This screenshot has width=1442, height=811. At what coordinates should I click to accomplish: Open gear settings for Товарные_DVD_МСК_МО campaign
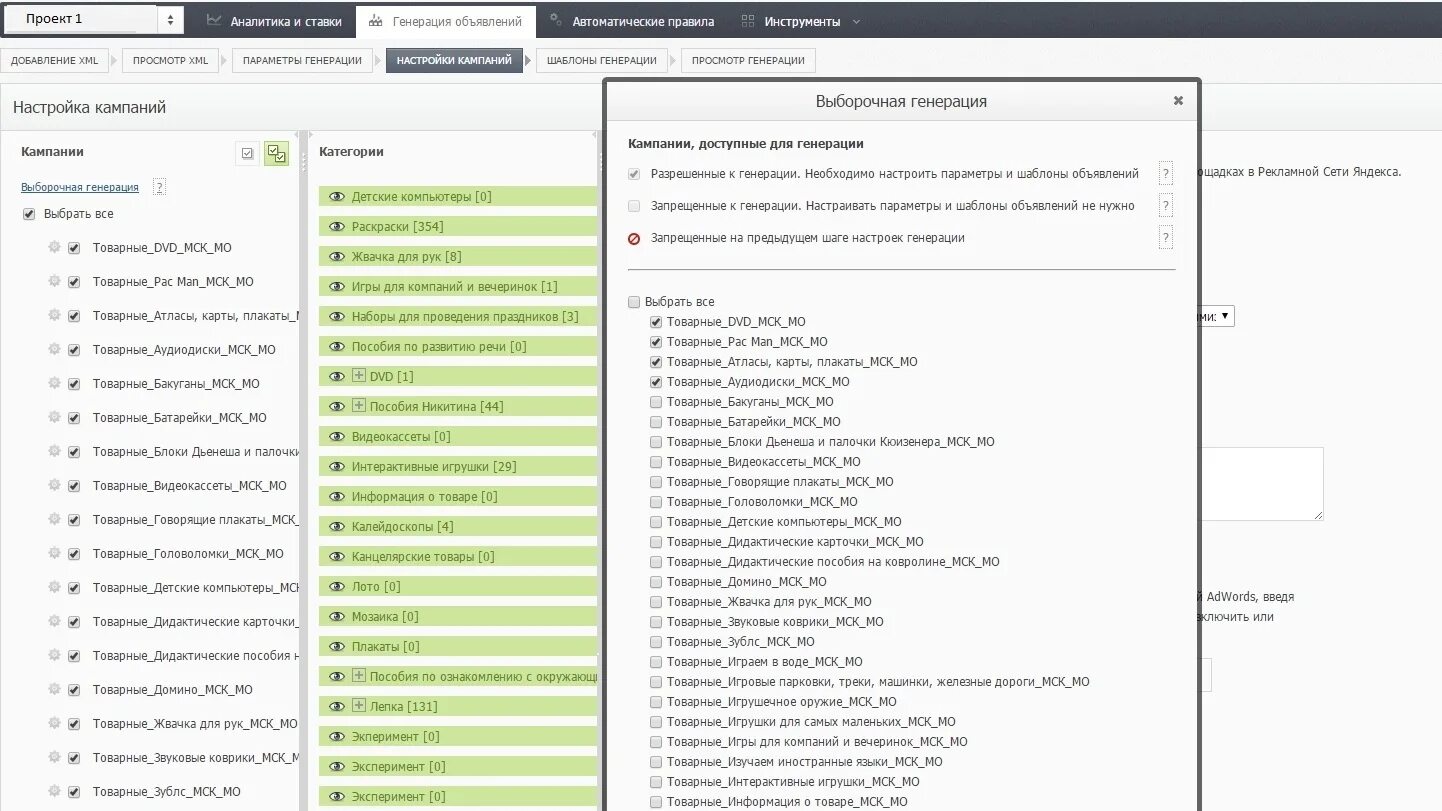pos(54,247)
